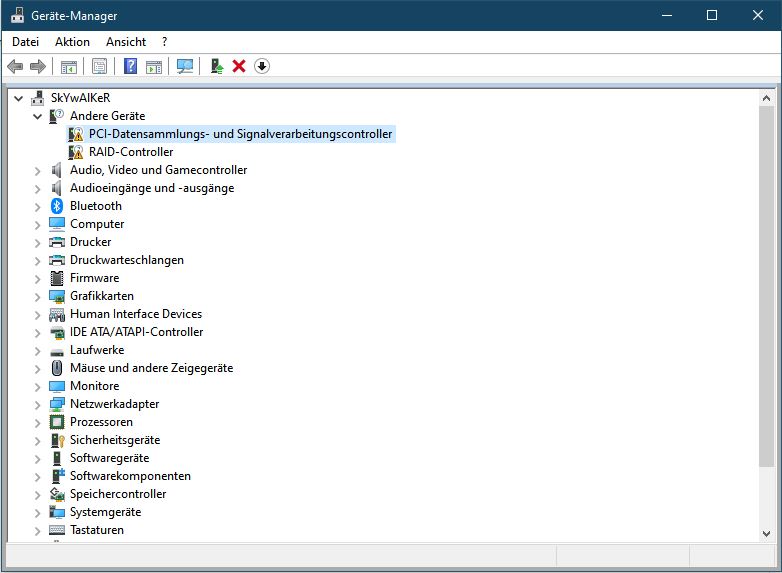Click the Human Interface Devices icon

(x=57, y=314)
